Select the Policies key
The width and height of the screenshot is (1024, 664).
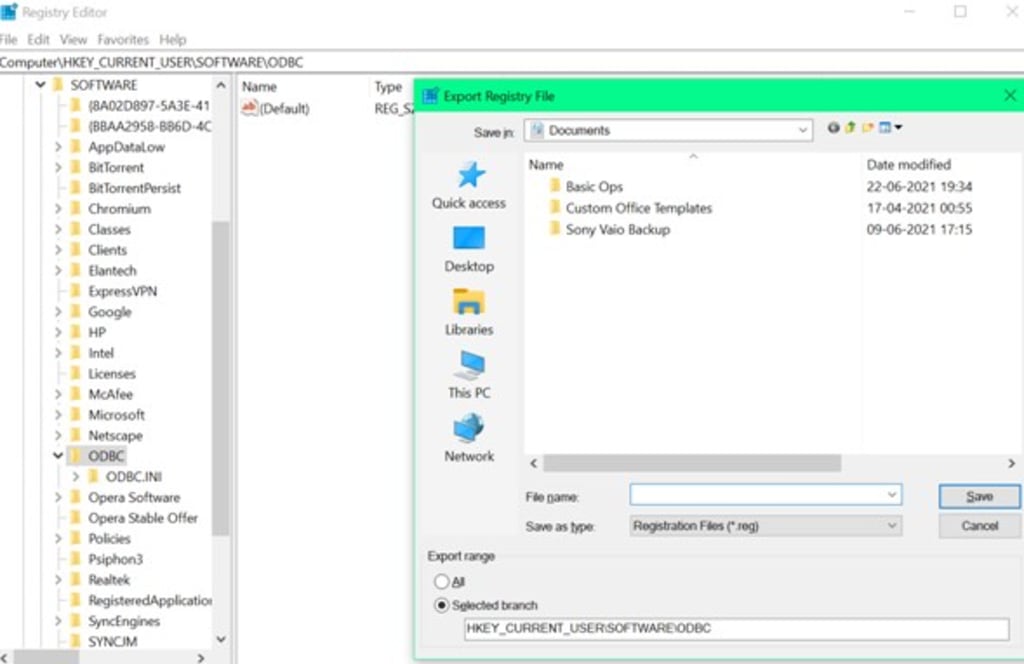point(109,539)
